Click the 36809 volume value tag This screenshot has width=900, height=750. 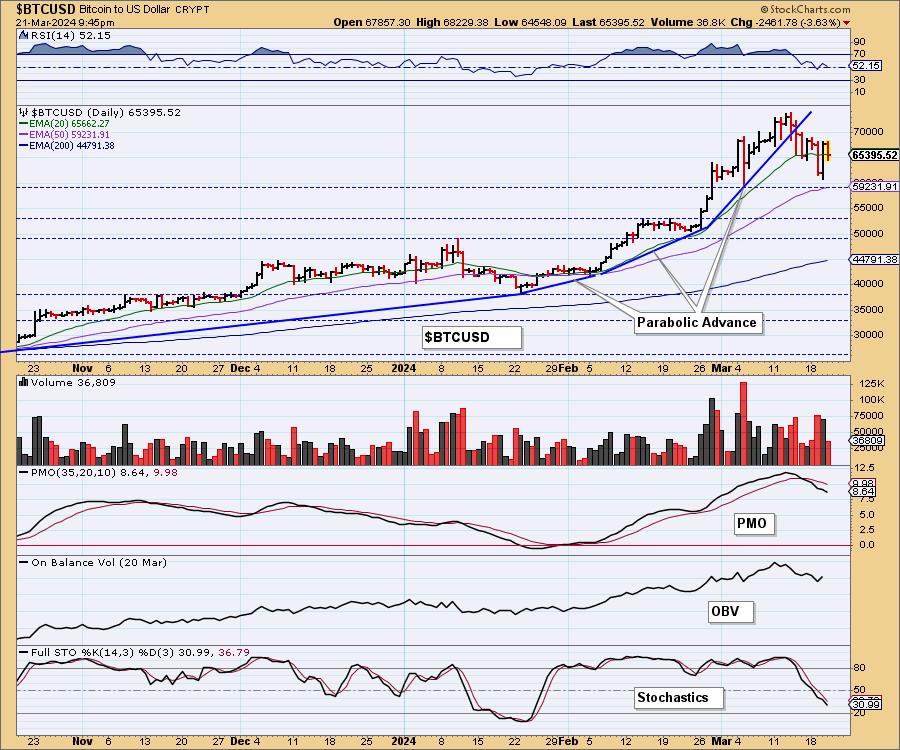pos(868,441)
